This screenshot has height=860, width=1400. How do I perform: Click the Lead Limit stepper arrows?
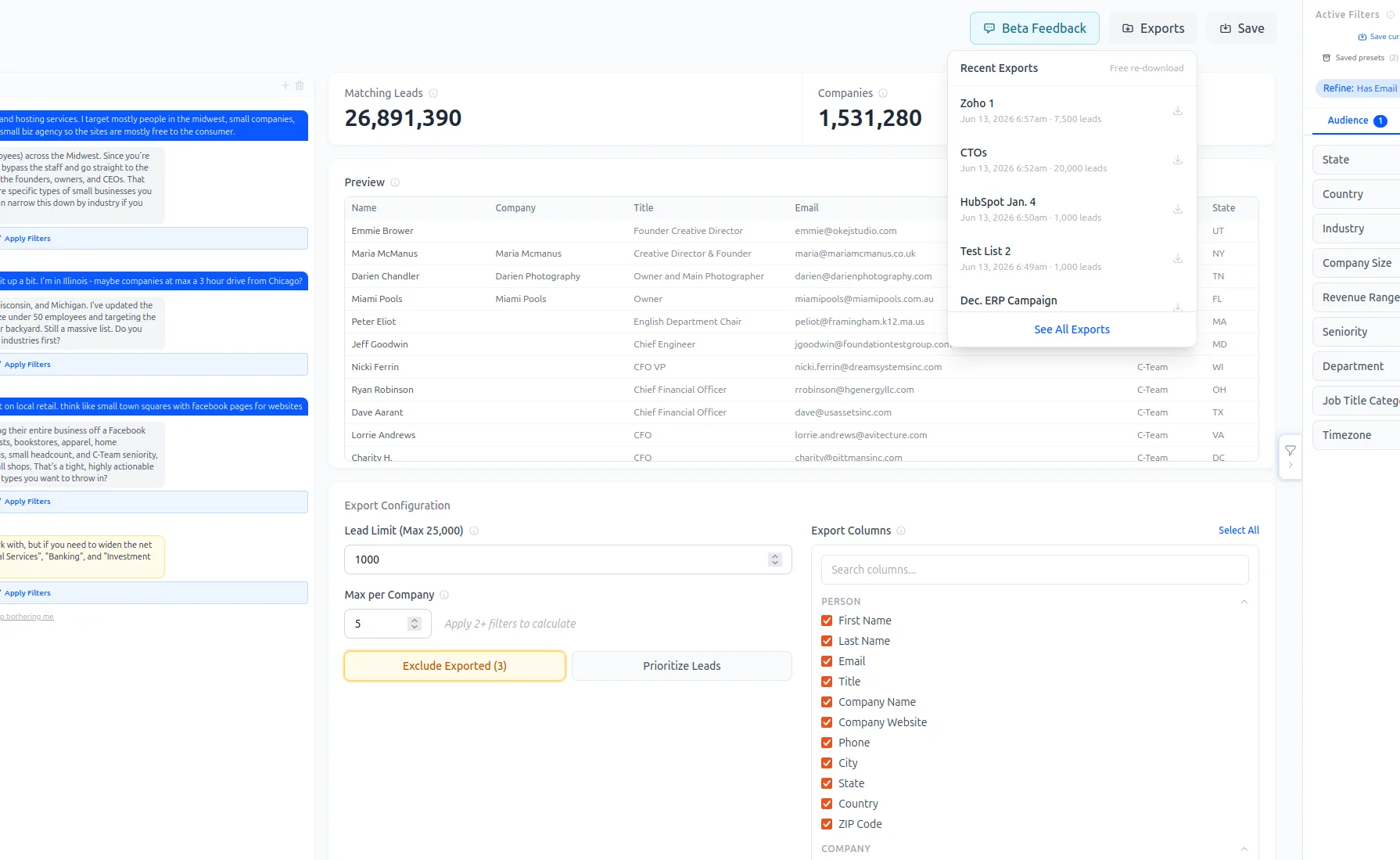tap(775, 560)
